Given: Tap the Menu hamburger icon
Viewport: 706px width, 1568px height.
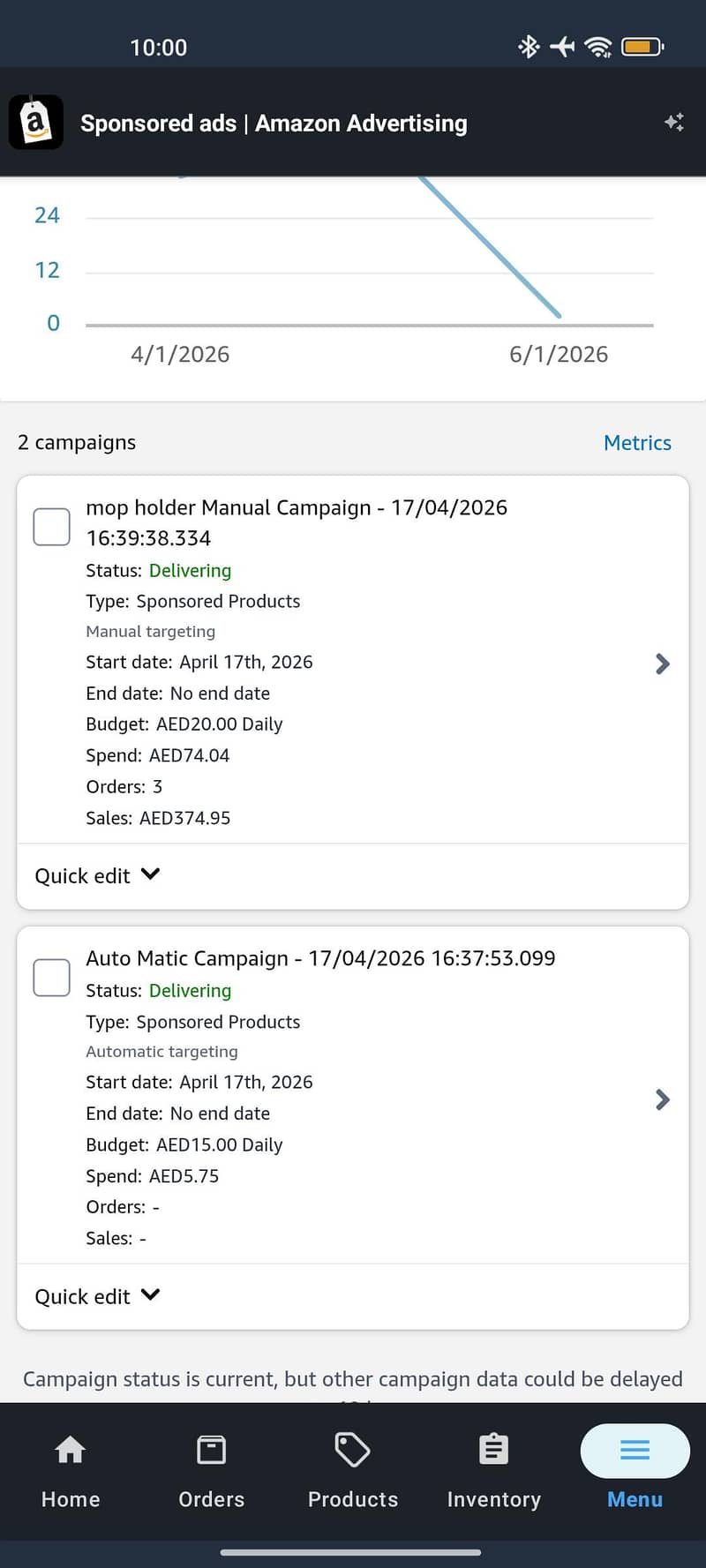Looking at the screenshot, I should pos(635,1450).
